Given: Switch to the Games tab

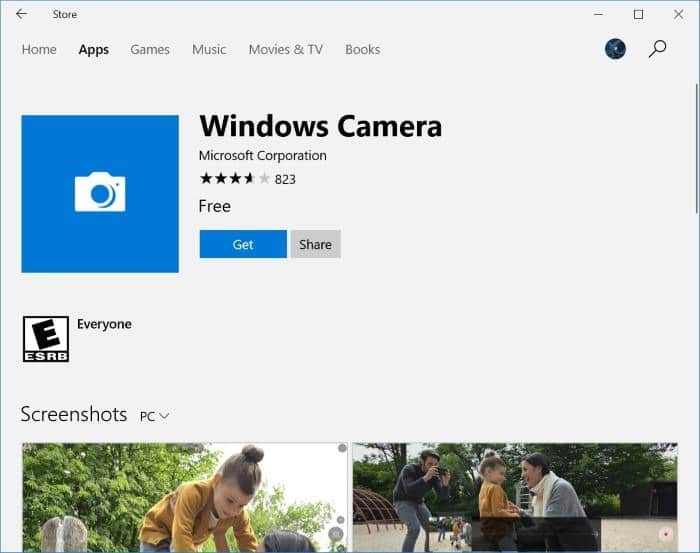Looking at the screenshot, I should [150, 50].
